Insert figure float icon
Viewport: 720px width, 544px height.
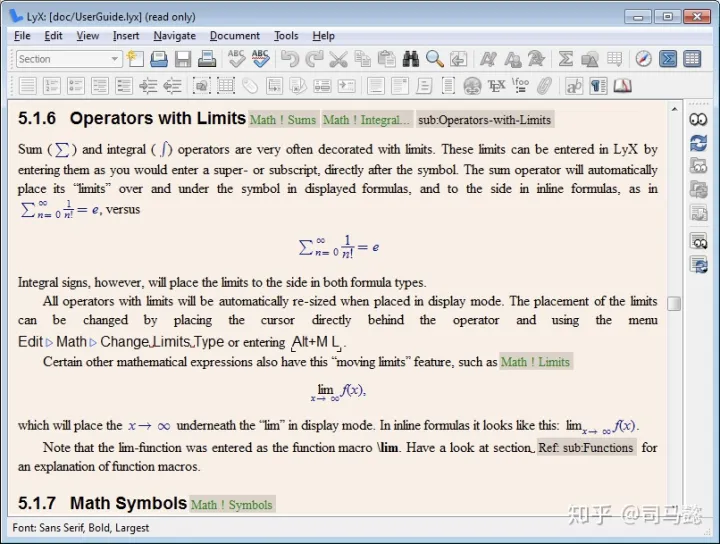[x=202, y=85]
